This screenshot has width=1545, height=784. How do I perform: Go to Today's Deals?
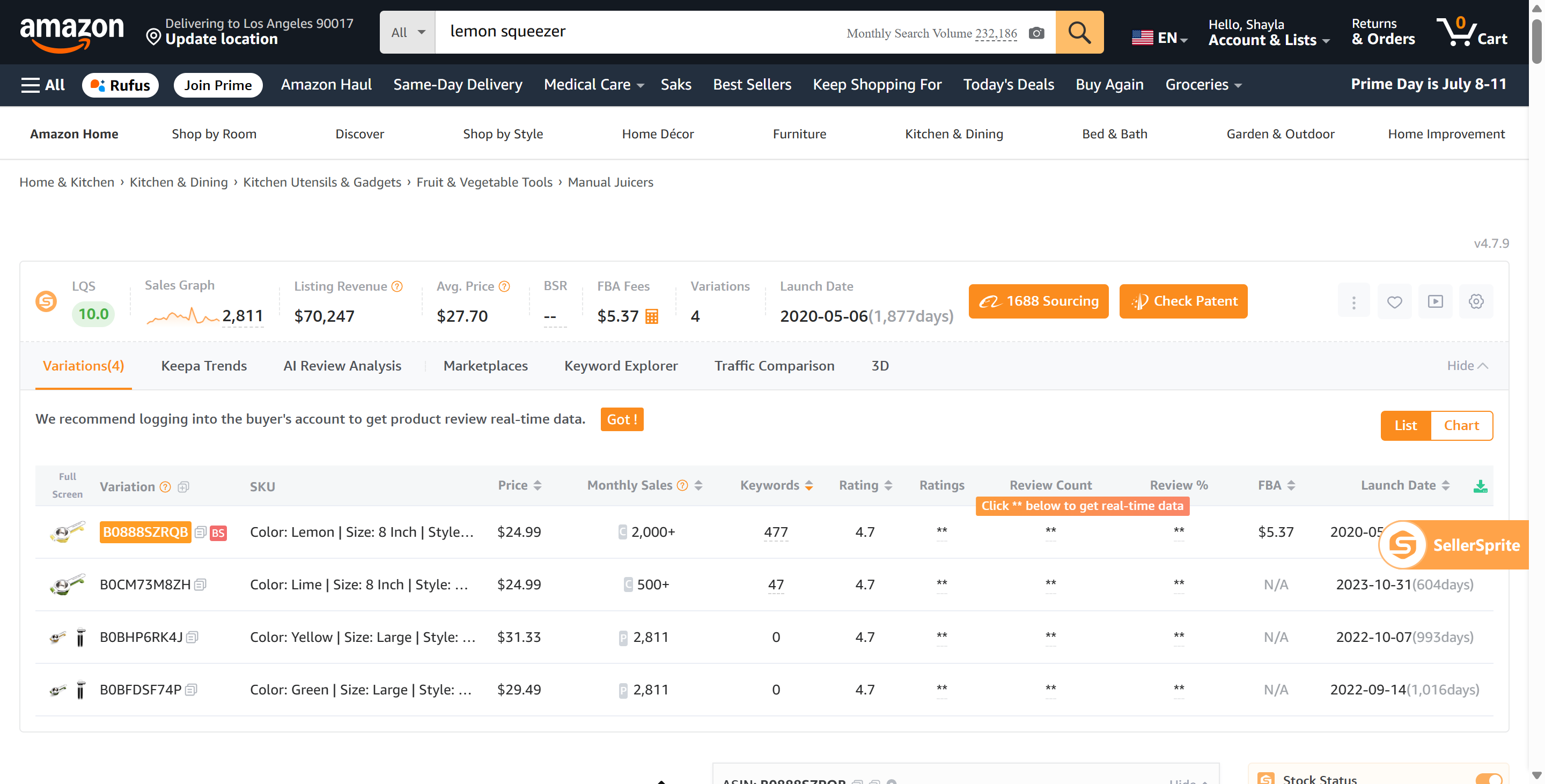pos(1008,85)
